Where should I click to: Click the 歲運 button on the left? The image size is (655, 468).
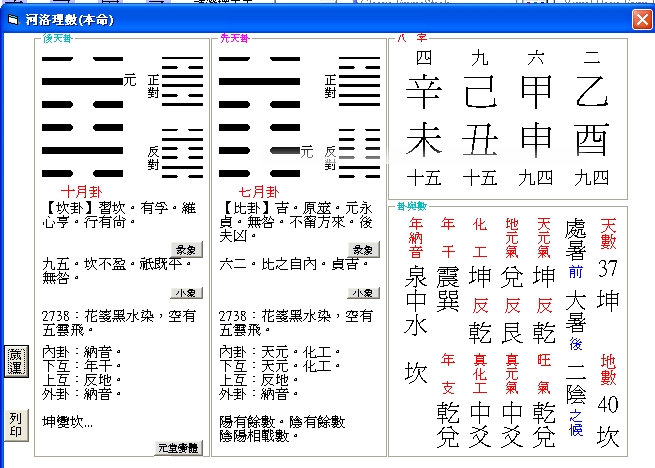[x=15, y=362]
